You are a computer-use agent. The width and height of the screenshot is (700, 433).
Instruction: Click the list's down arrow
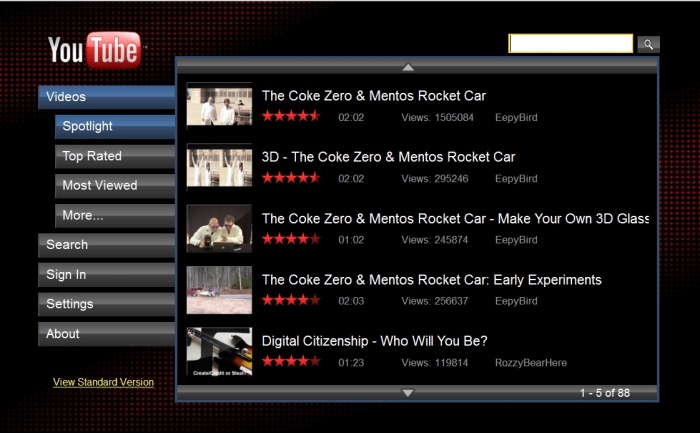tap(408, 393)
